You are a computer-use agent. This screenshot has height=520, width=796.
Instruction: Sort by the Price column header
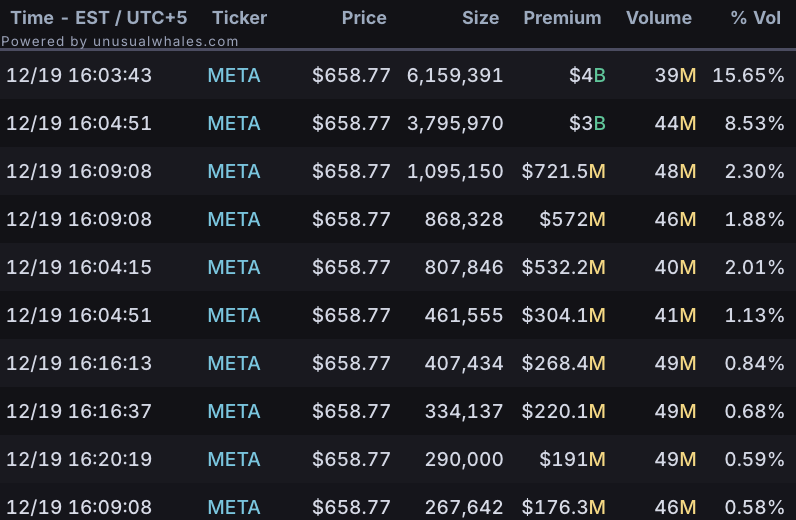(364, 18)
